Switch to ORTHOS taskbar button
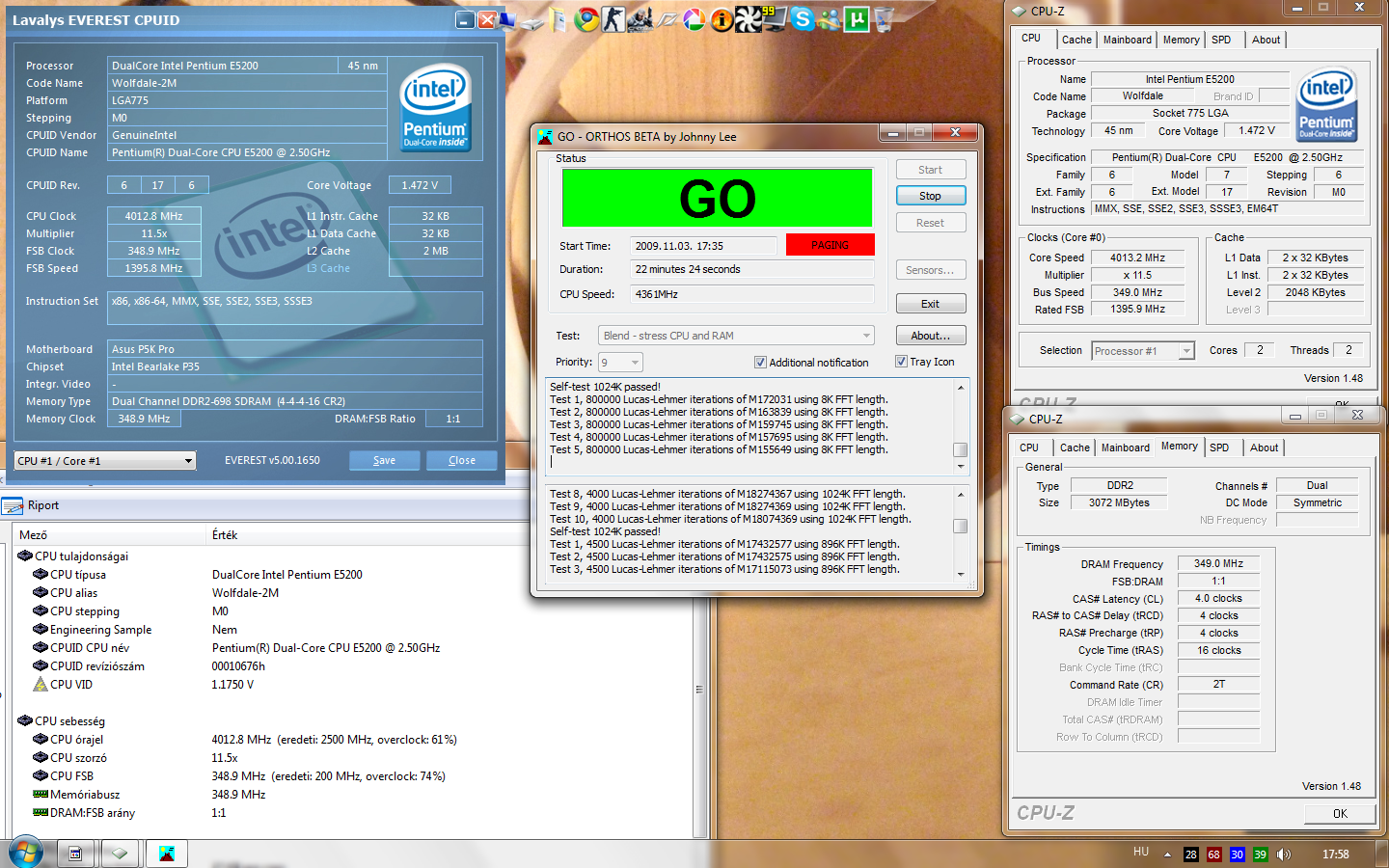Screen dimensions: 1389x868 166,854
